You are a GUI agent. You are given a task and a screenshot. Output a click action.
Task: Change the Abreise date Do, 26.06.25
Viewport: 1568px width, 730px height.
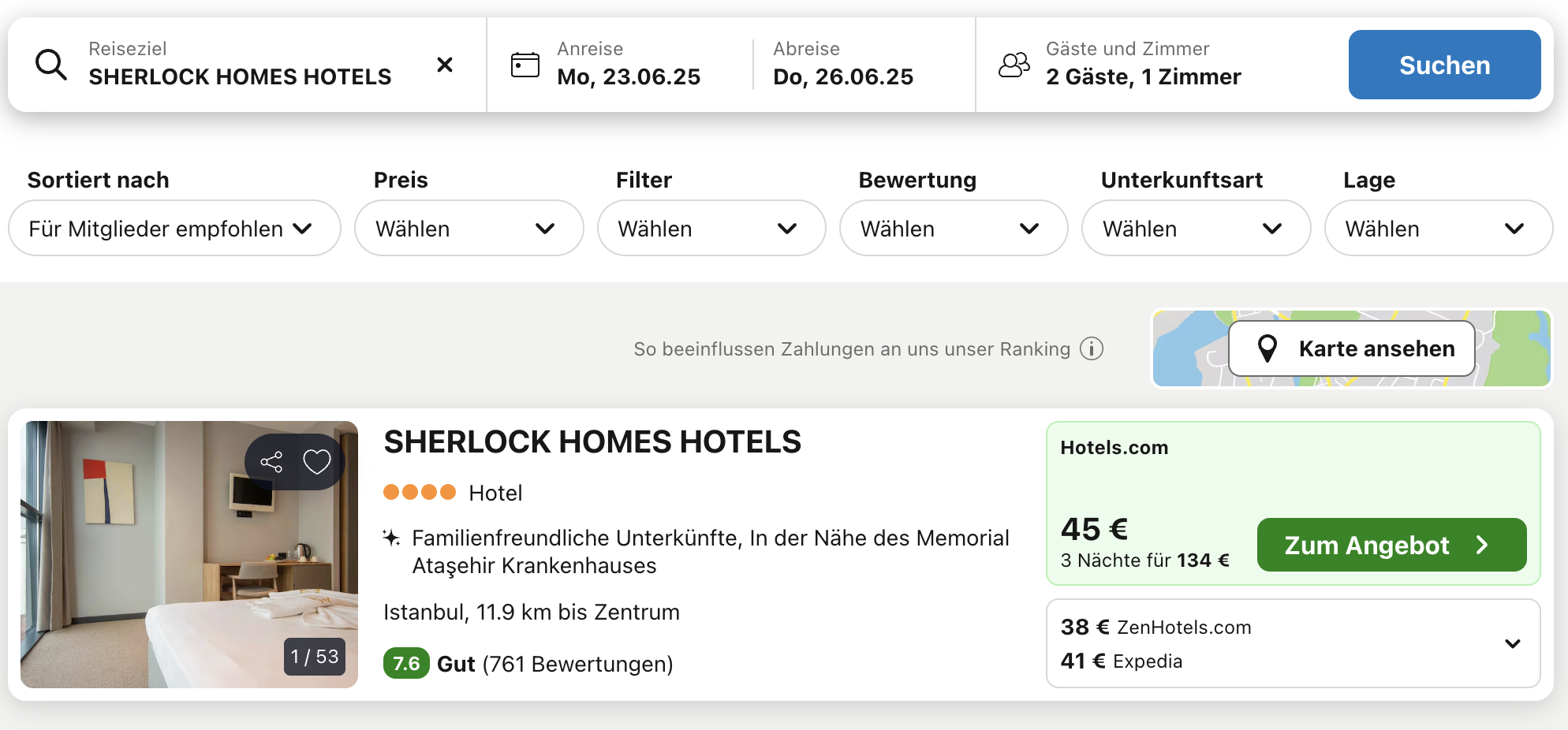[843, 77]
